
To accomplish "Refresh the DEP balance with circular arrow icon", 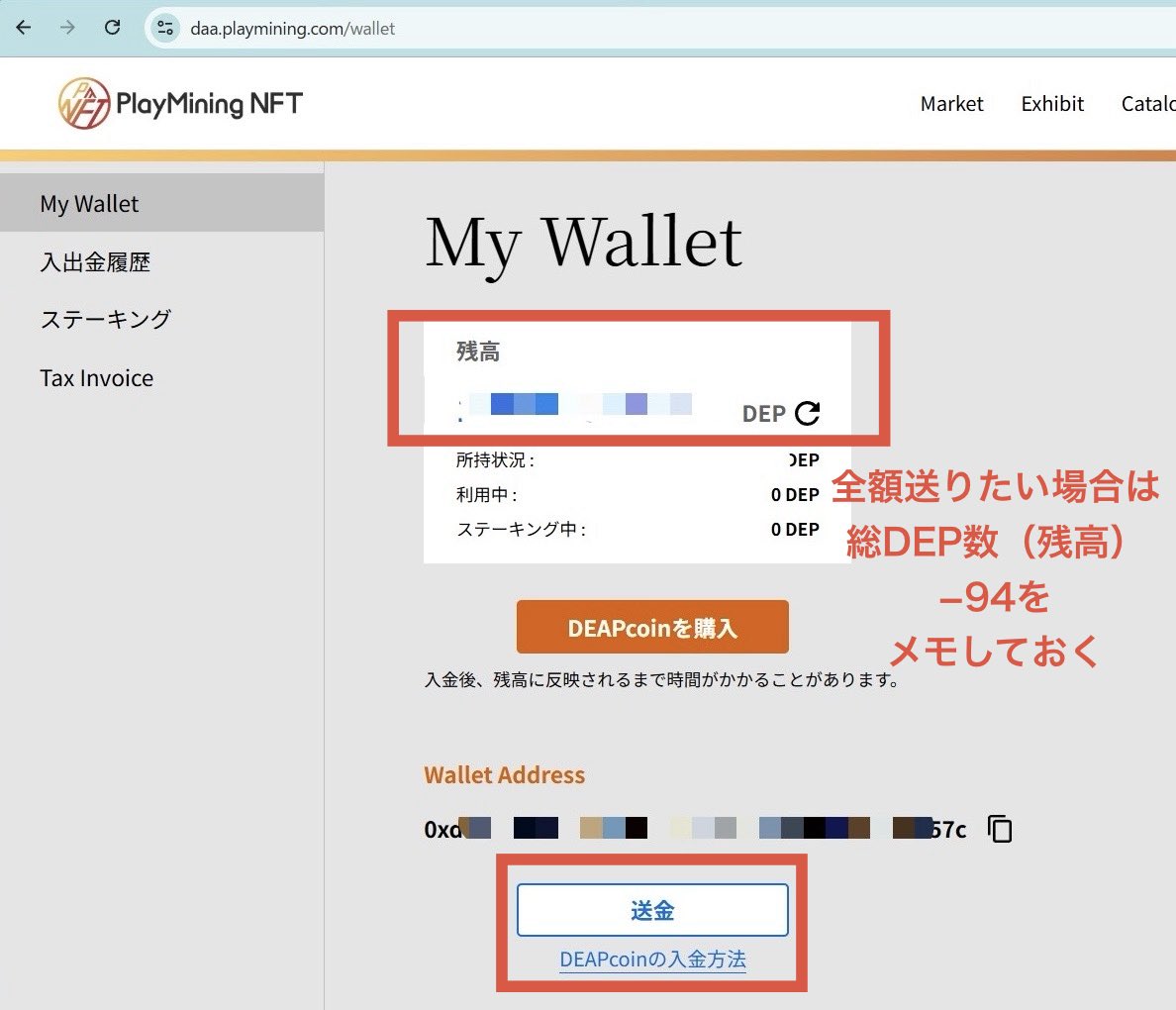I will coord(807,413).
